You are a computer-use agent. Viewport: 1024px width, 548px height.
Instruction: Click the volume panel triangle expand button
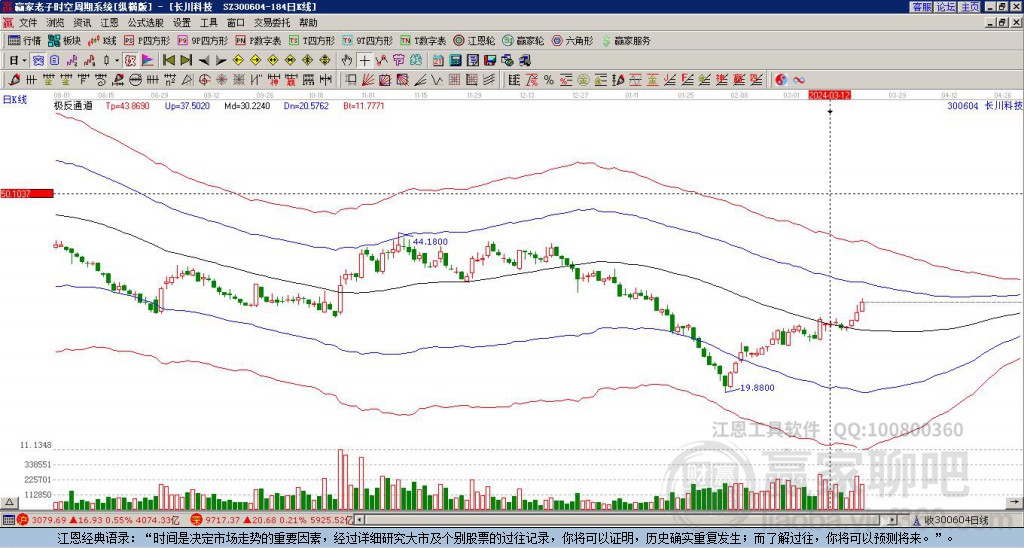pos(8,502)
